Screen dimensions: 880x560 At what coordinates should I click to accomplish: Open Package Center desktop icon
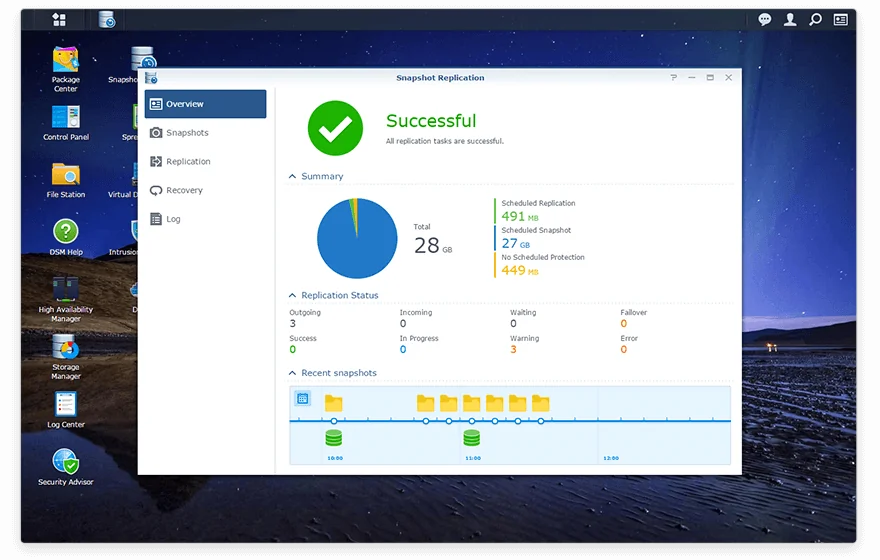click(x=66, y=60)
